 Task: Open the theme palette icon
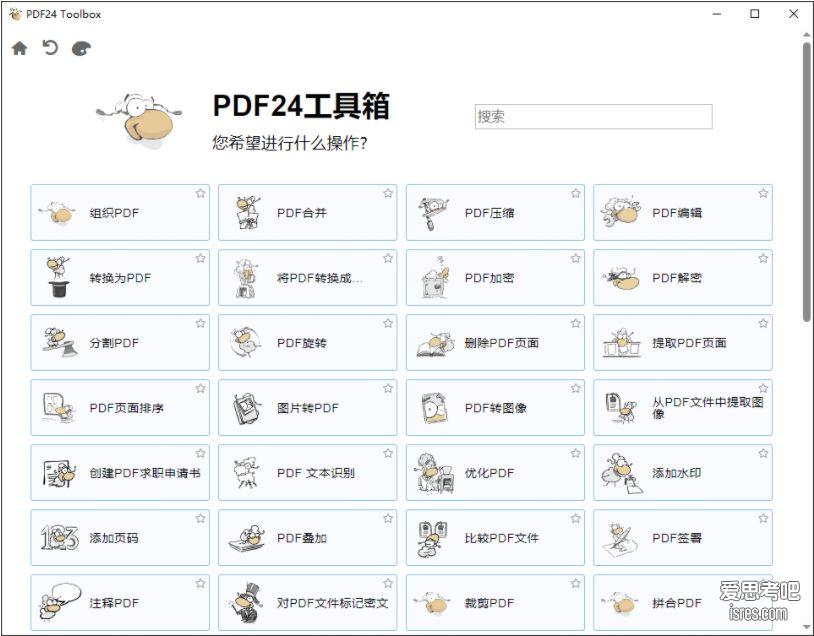(82, 49)
